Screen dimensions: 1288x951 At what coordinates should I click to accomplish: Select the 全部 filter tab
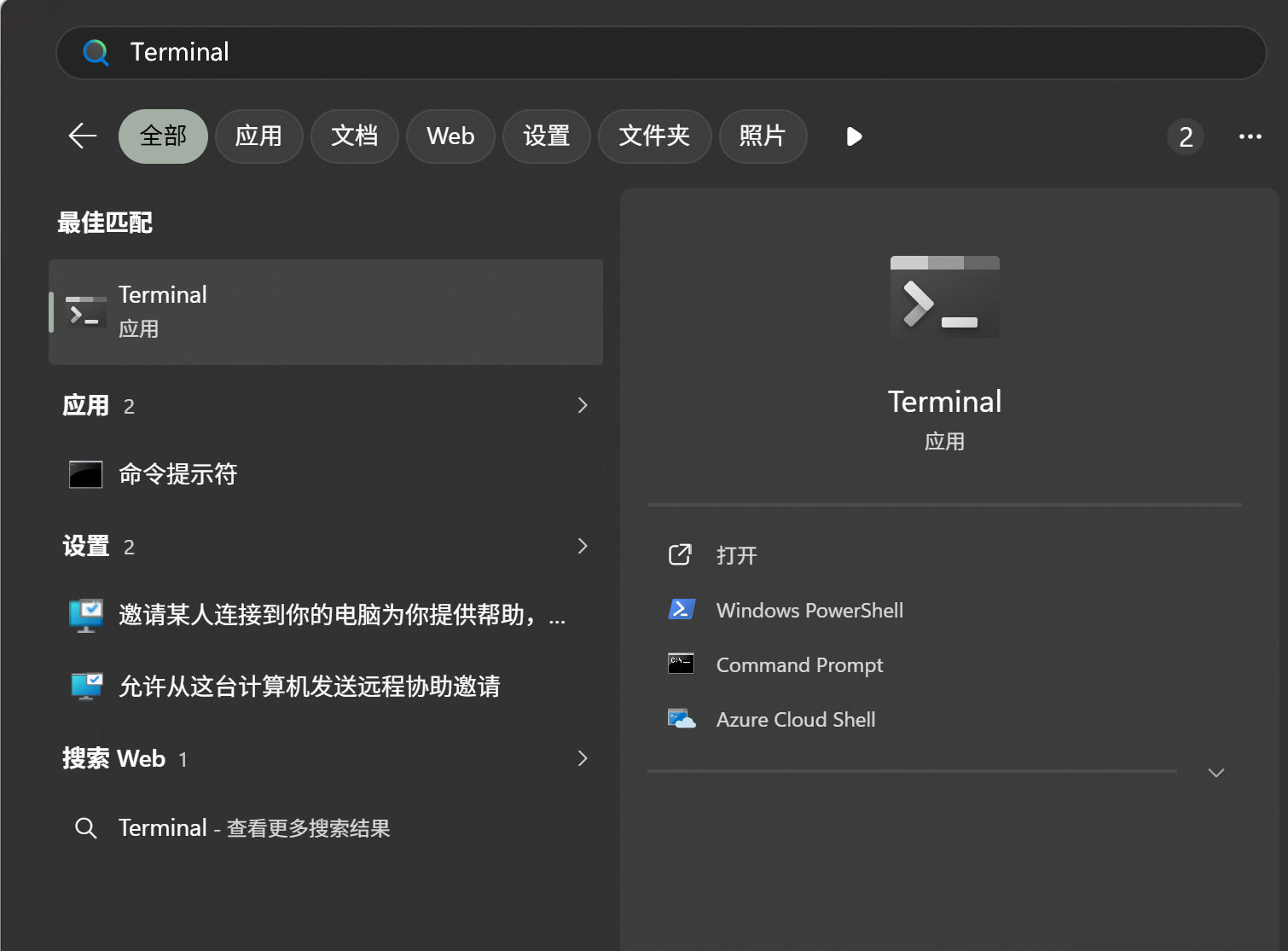tap(163, 136)
